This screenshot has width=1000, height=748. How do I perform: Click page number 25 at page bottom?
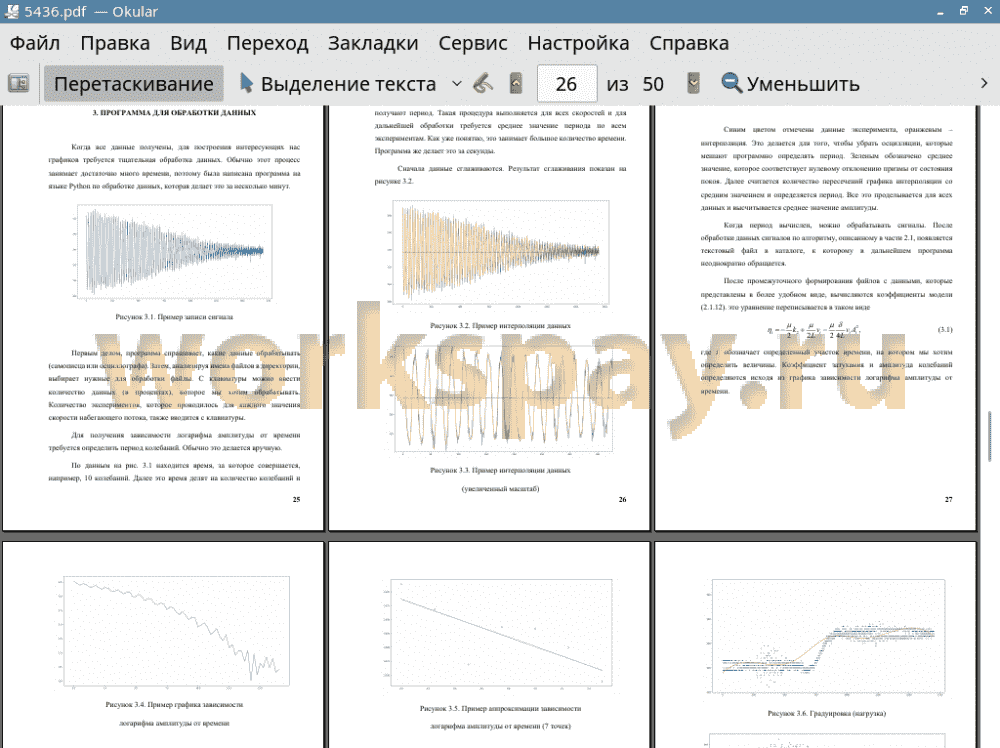[x=296, y=499]
